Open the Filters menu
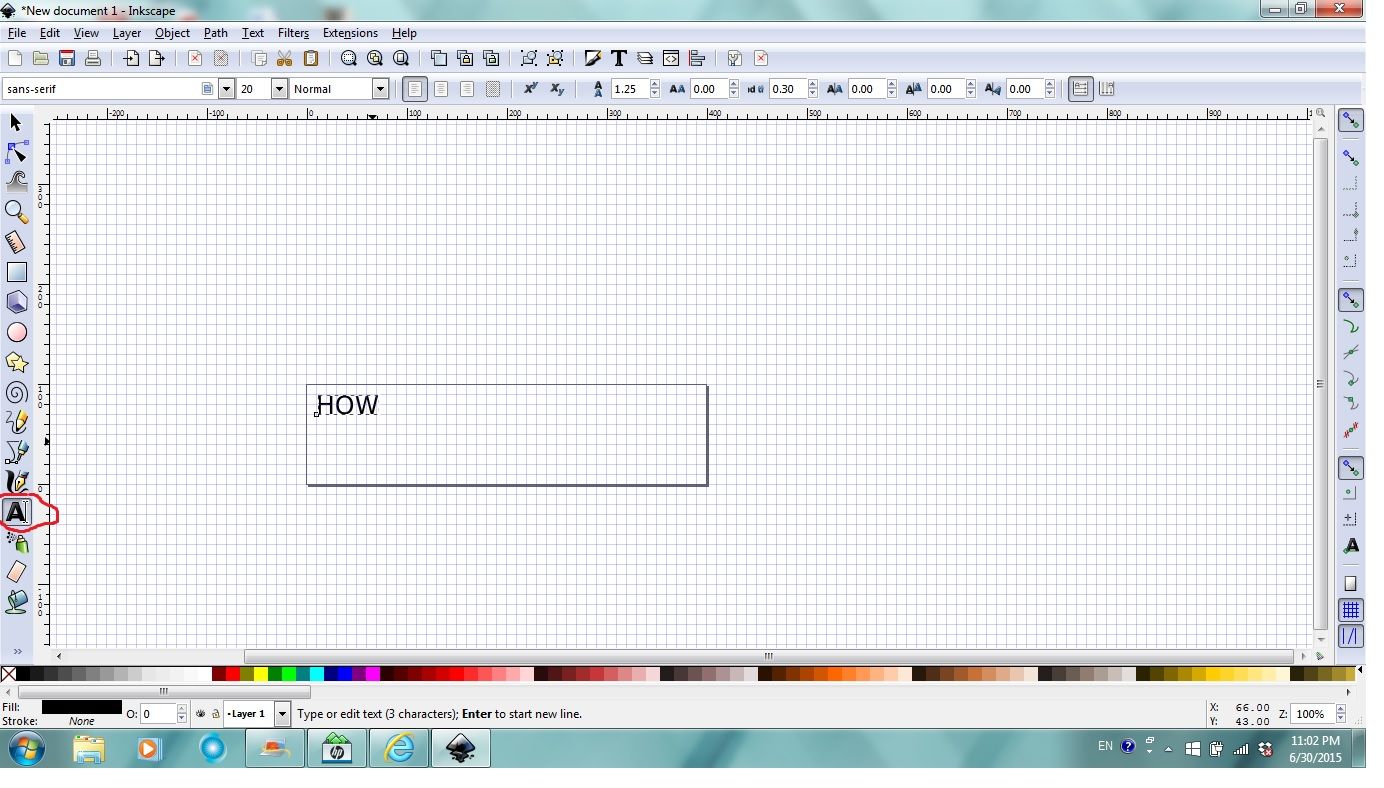The height and width of the screenshot is (788, 1384). point(292,32)
